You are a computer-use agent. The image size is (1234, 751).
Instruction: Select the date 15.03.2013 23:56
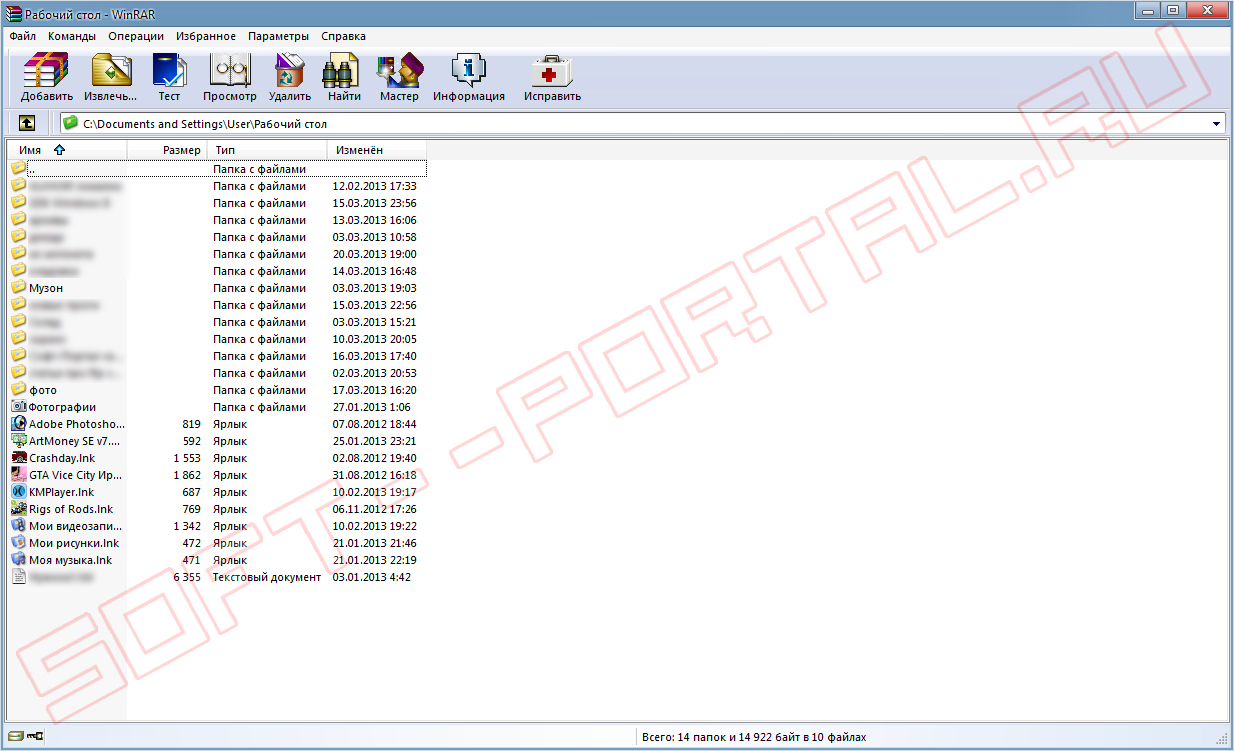point(374,203)
